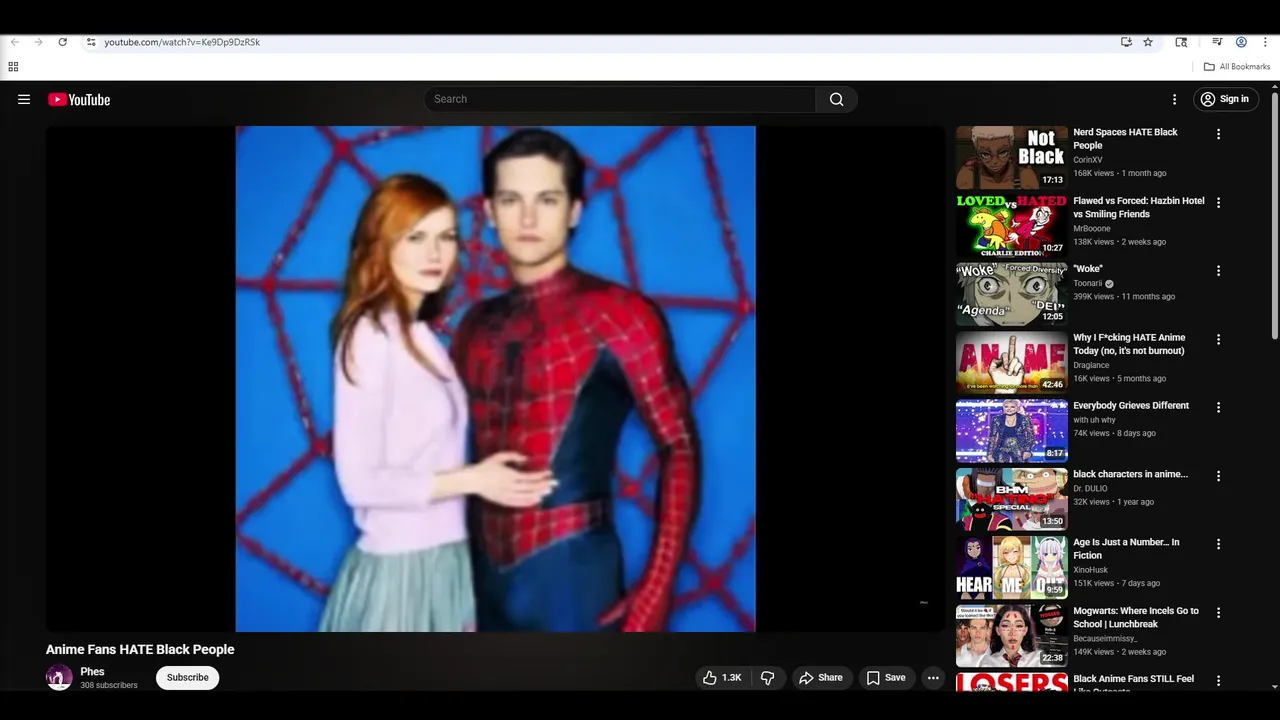
Task: Open options for Everybody Grieves Different
Action: pyautogui.click(x=1218, y=408)
